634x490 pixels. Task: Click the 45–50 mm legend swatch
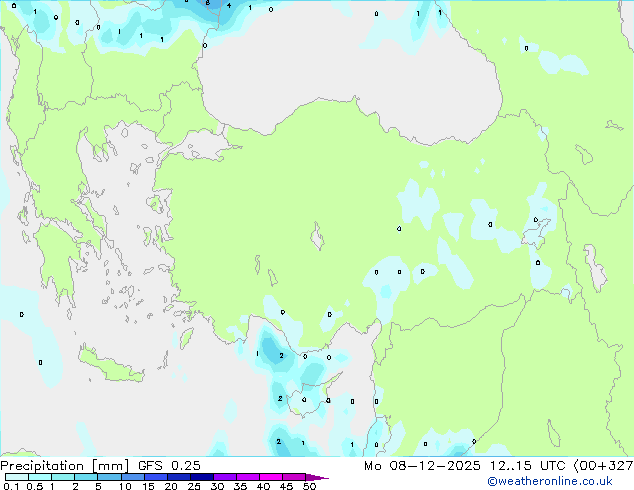click(x=294, y=477)
